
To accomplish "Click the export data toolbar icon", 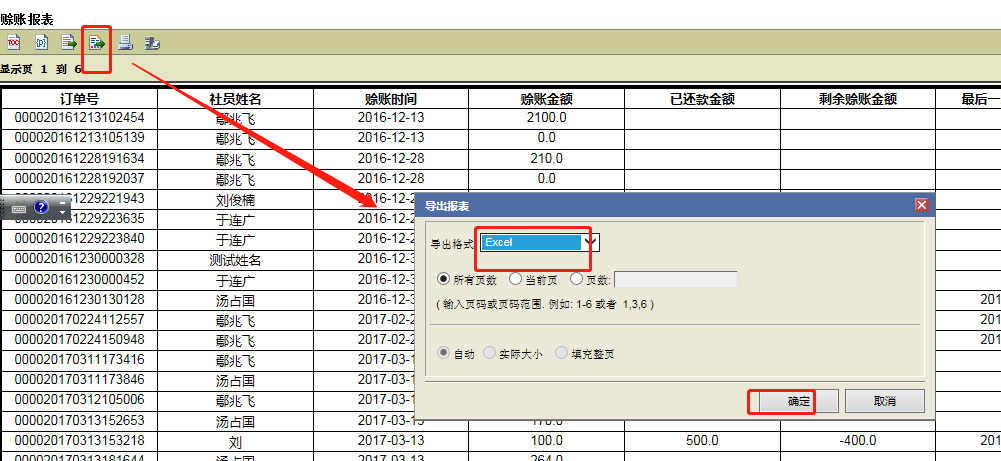I will (x=69, y=43).
